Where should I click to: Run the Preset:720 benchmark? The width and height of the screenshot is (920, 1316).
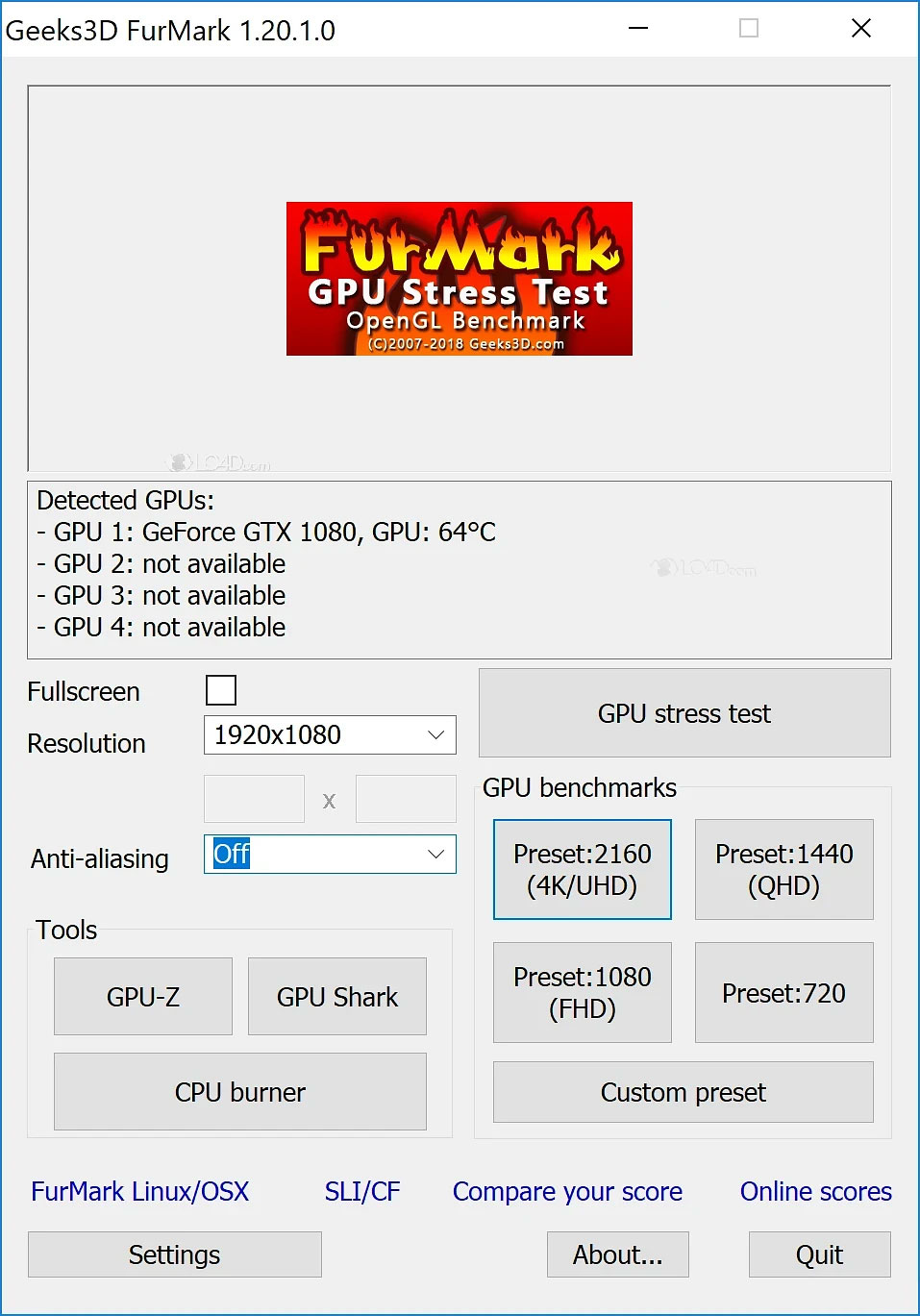point(784,992)
